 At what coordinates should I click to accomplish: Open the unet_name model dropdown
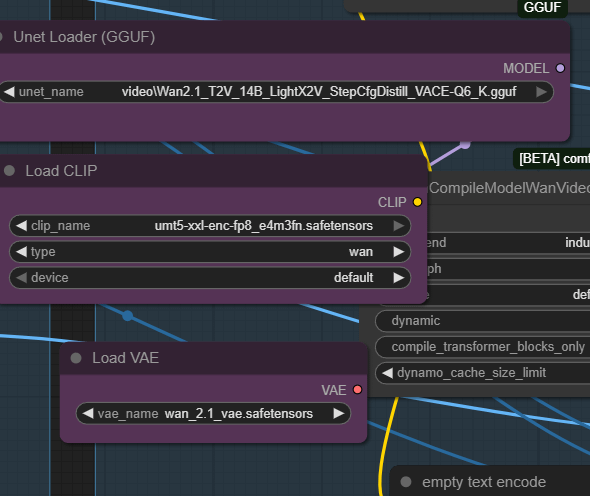point(277,92)
